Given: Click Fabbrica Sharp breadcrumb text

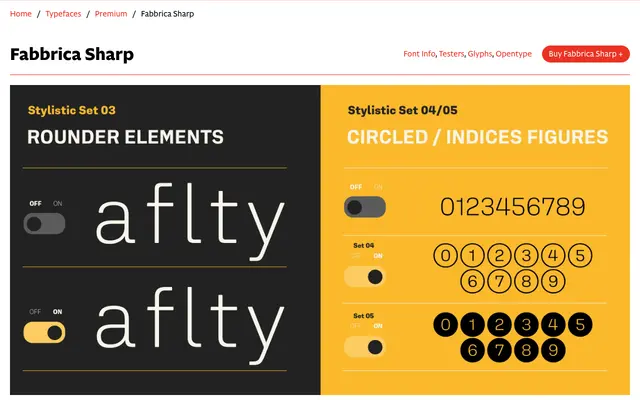Looking at the screenshot, I should click(x=167, y=14).
